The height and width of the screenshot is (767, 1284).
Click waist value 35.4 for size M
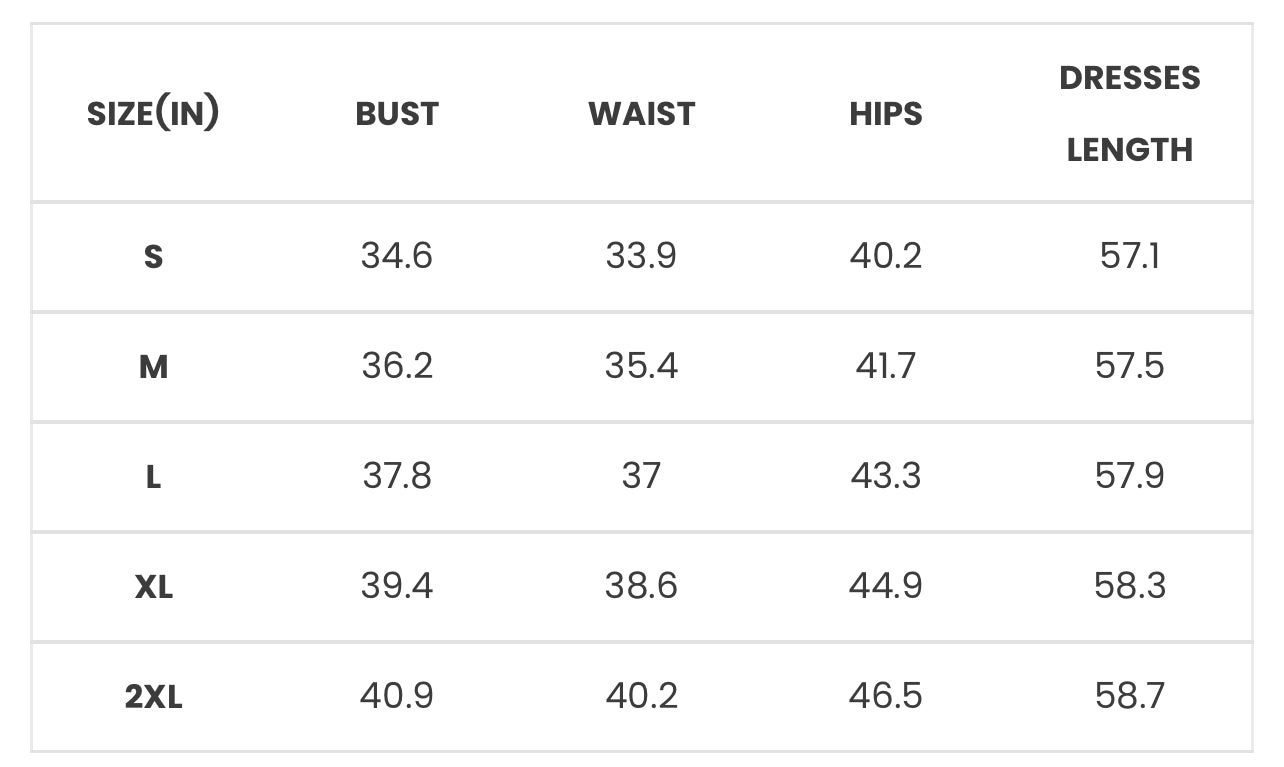tap(641, 366)
